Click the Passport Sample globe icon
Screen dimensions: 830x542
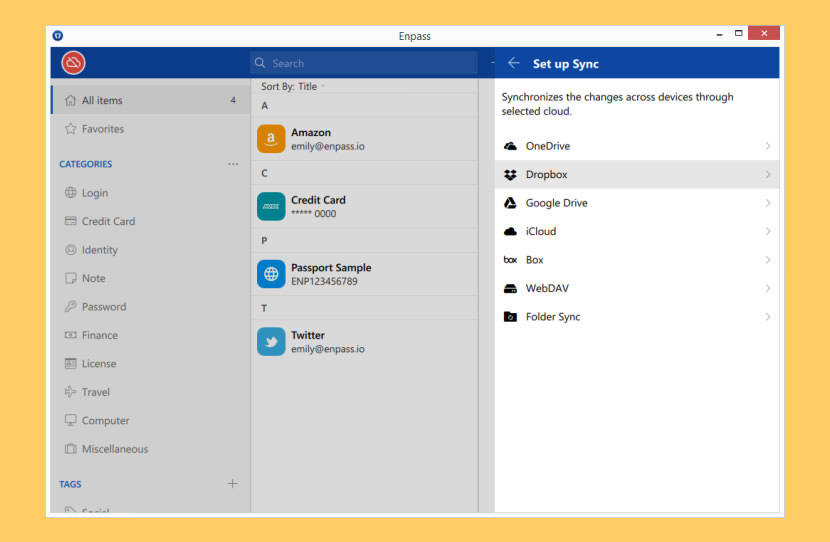pyautogui.click(x=271, y=274)
